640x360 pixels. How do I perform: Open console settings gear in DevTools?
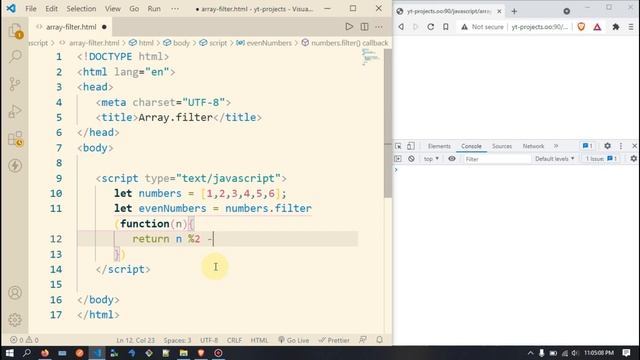633,159
